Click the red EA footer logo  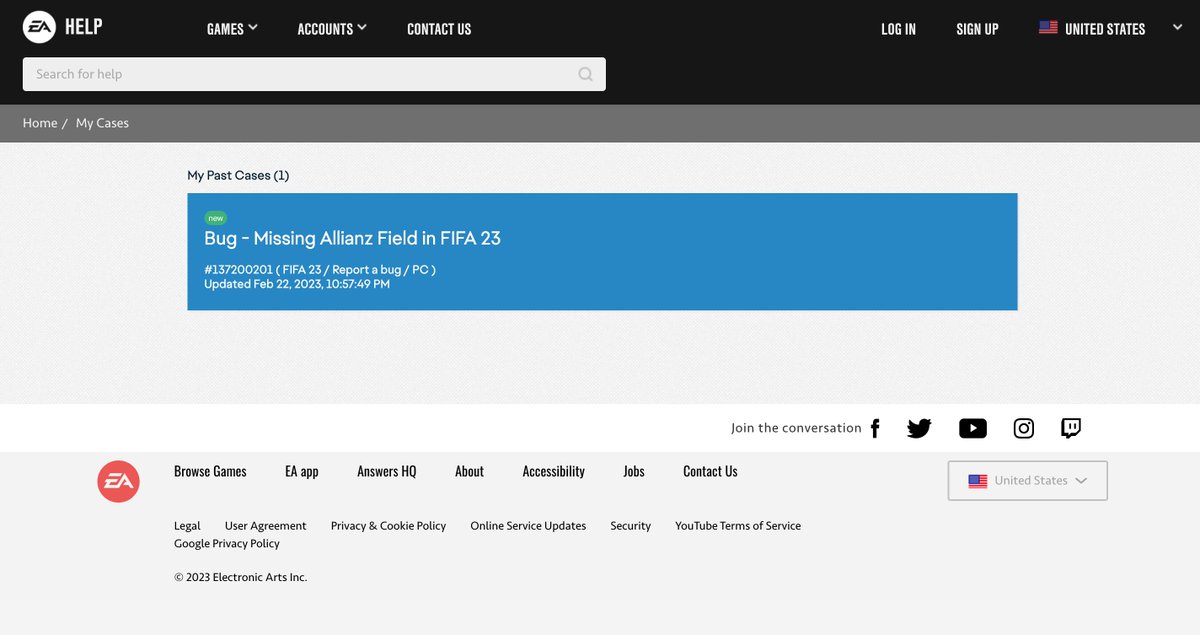118,481
